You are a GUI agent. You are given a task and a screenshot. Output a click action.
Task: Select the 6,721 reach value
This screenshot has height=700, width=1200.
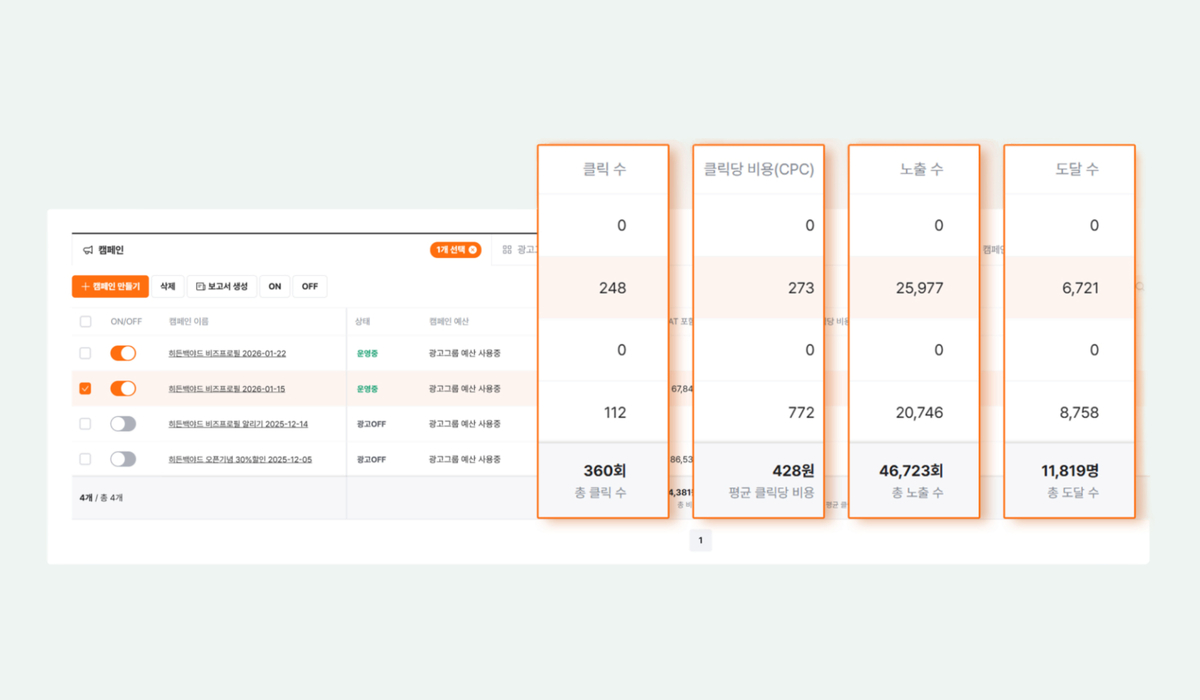click(x=1080, y=288)
